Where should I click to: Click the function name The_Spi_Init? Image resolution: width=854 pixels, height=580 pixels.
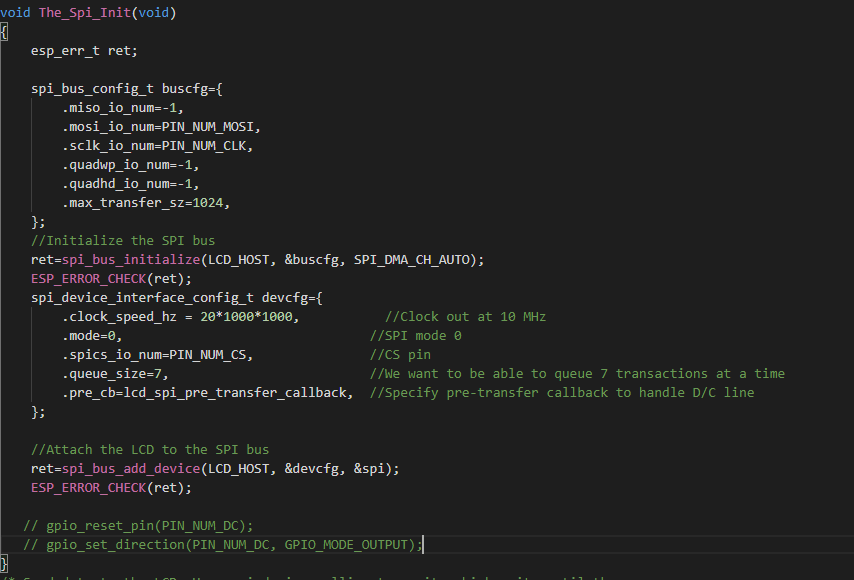85,13
